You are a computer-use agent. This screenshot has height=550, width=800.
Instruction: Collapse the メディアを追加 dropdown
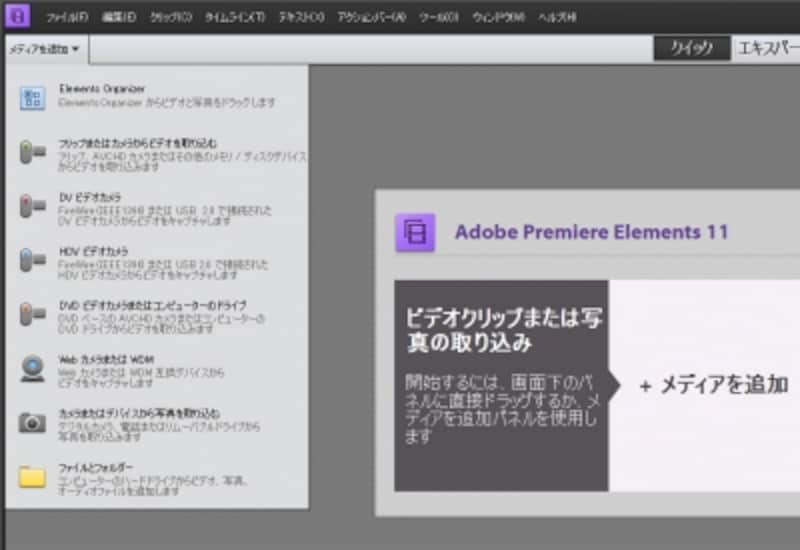pyautogui.click(x=45, y=49)
